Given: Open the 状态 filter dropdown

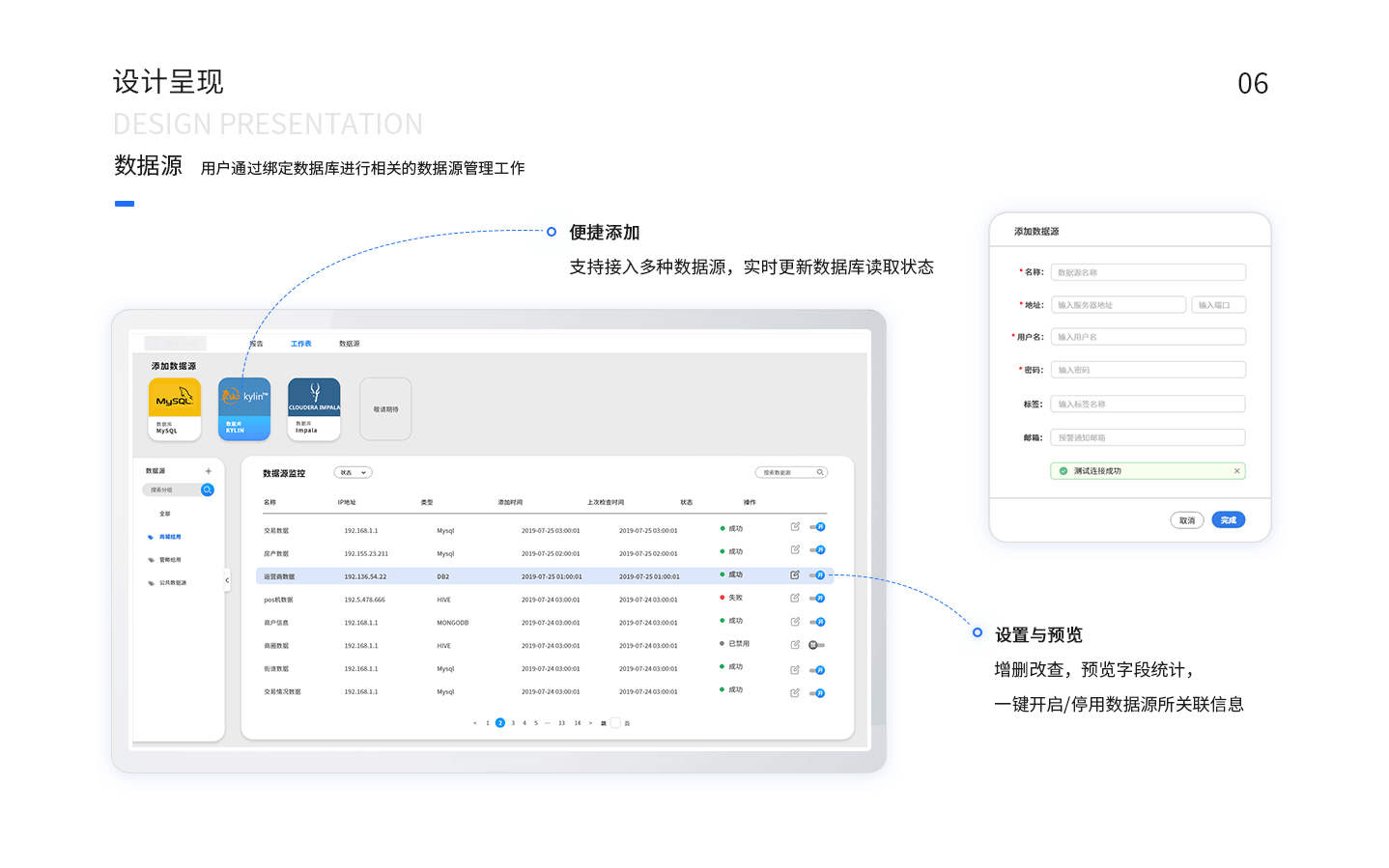Looking at the screenshot, I should coord(353,472).
